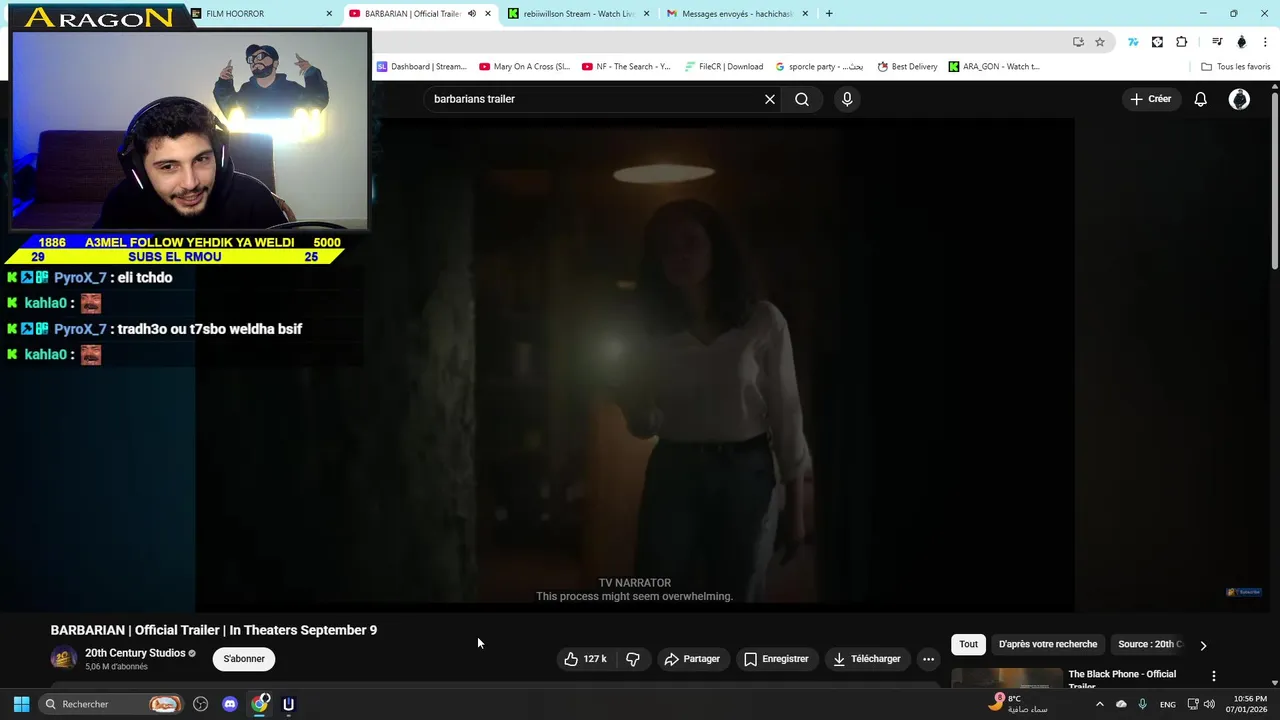Switch to rebiiwillson Stream tab
Viewport: 1280px width, 720px height.
tap(578, 14)
